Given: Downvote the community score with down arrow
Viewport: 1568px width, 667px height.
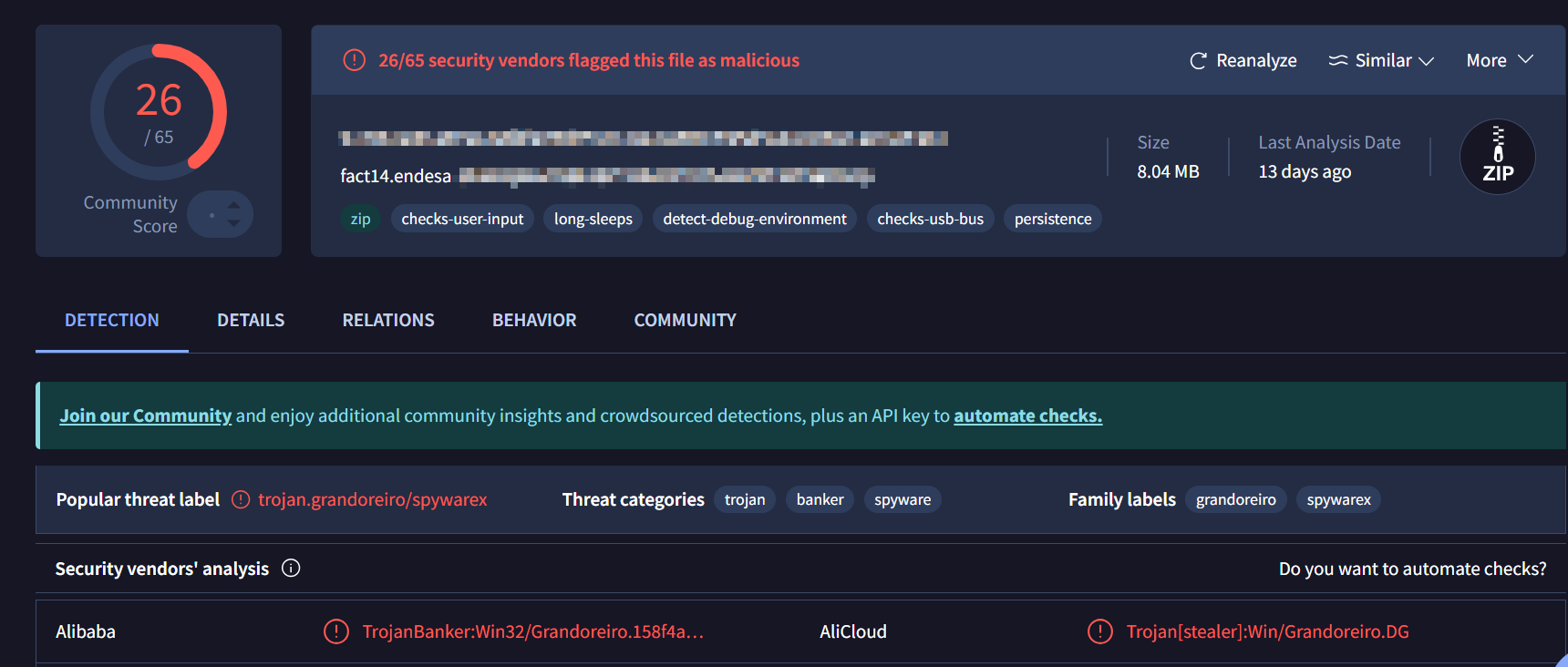Looking at the screenshot, I should [234, 223].
